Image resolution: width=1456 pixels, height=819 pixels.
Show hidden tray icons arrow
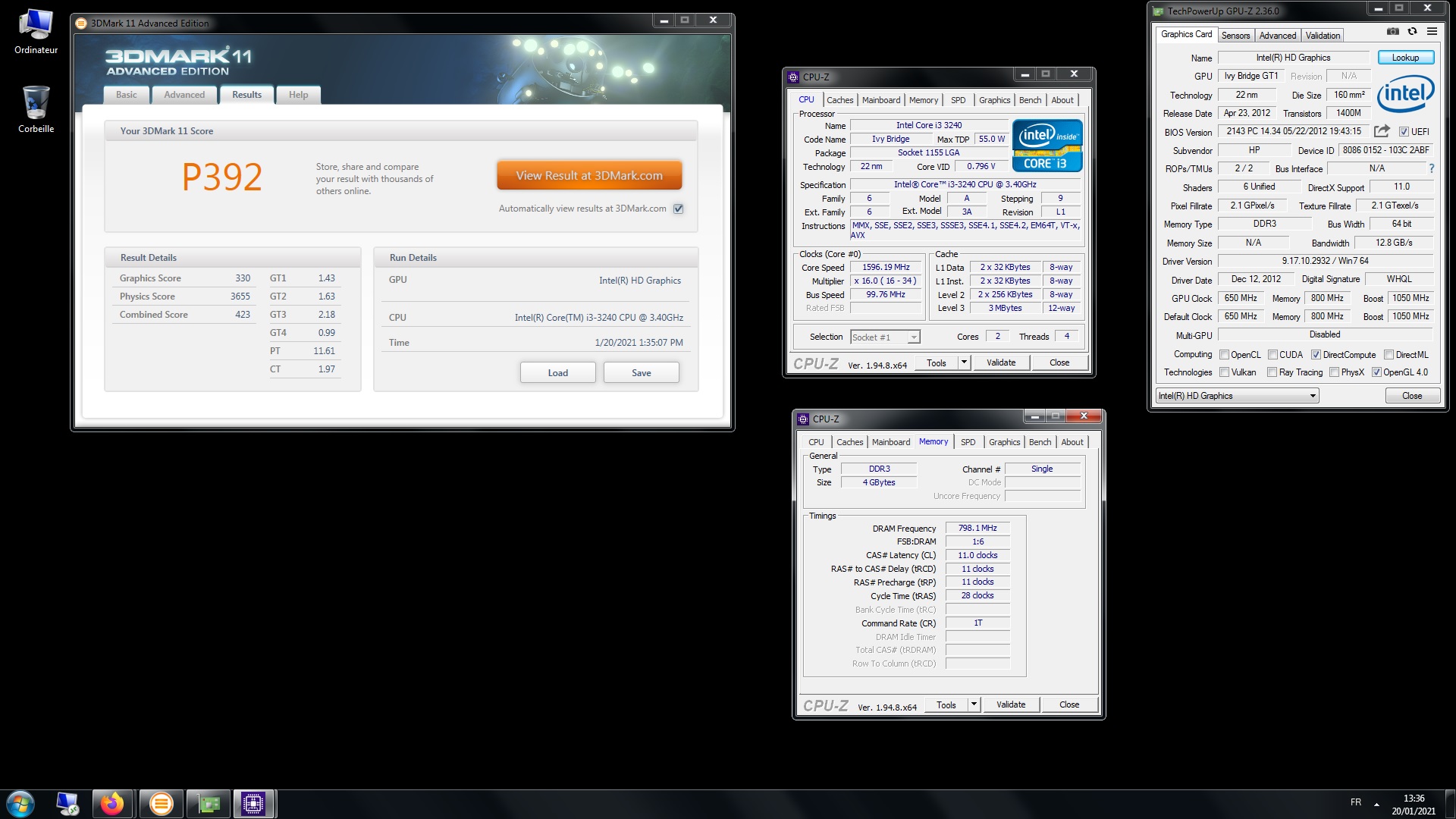[x=1376, y=804]
